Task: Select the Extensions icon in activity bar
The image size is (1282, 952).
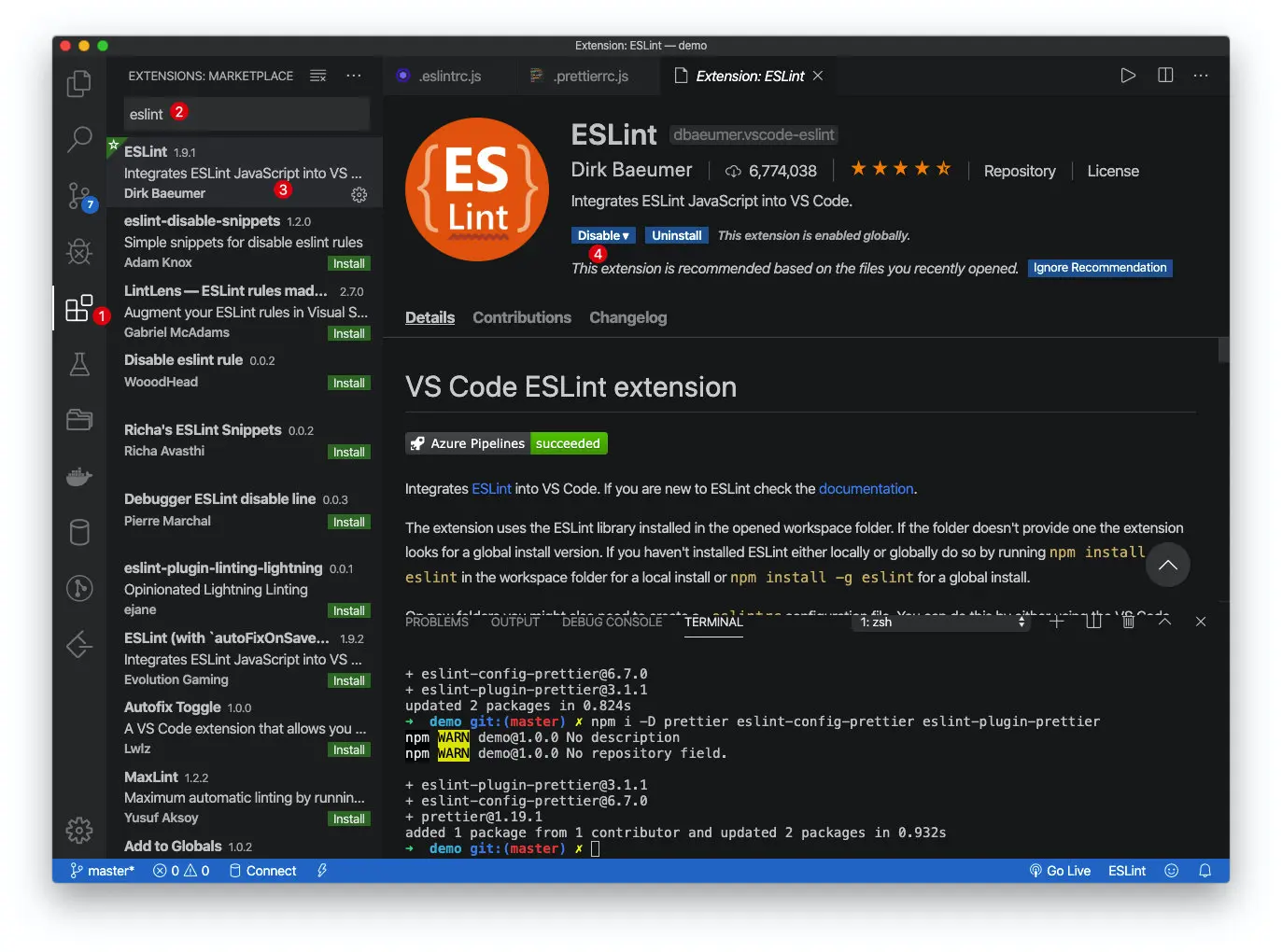Action: (x=79, y=308)
